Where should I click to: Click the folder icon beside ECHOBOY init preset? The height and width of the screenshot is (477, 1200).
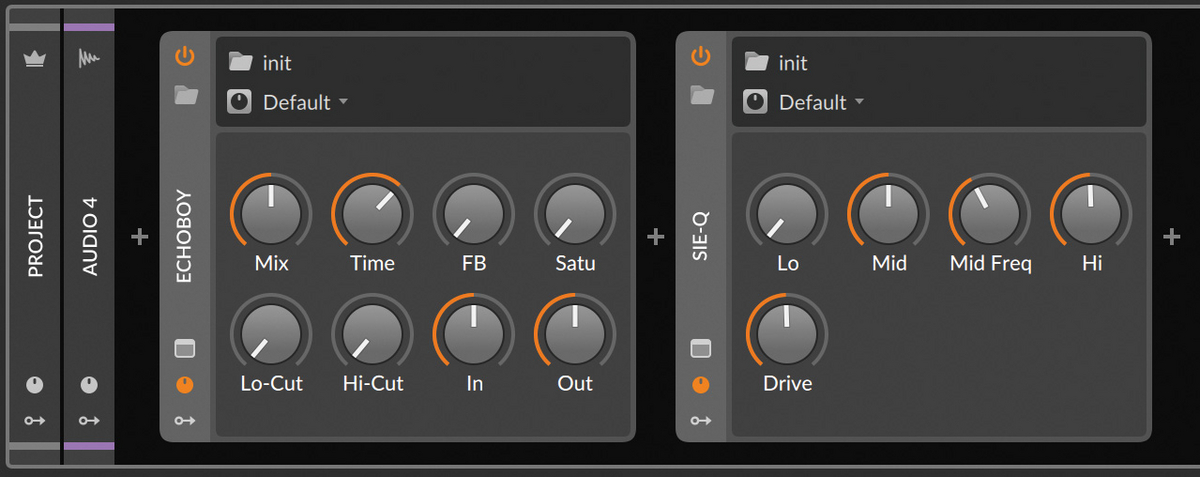click(x=240, y=62)
